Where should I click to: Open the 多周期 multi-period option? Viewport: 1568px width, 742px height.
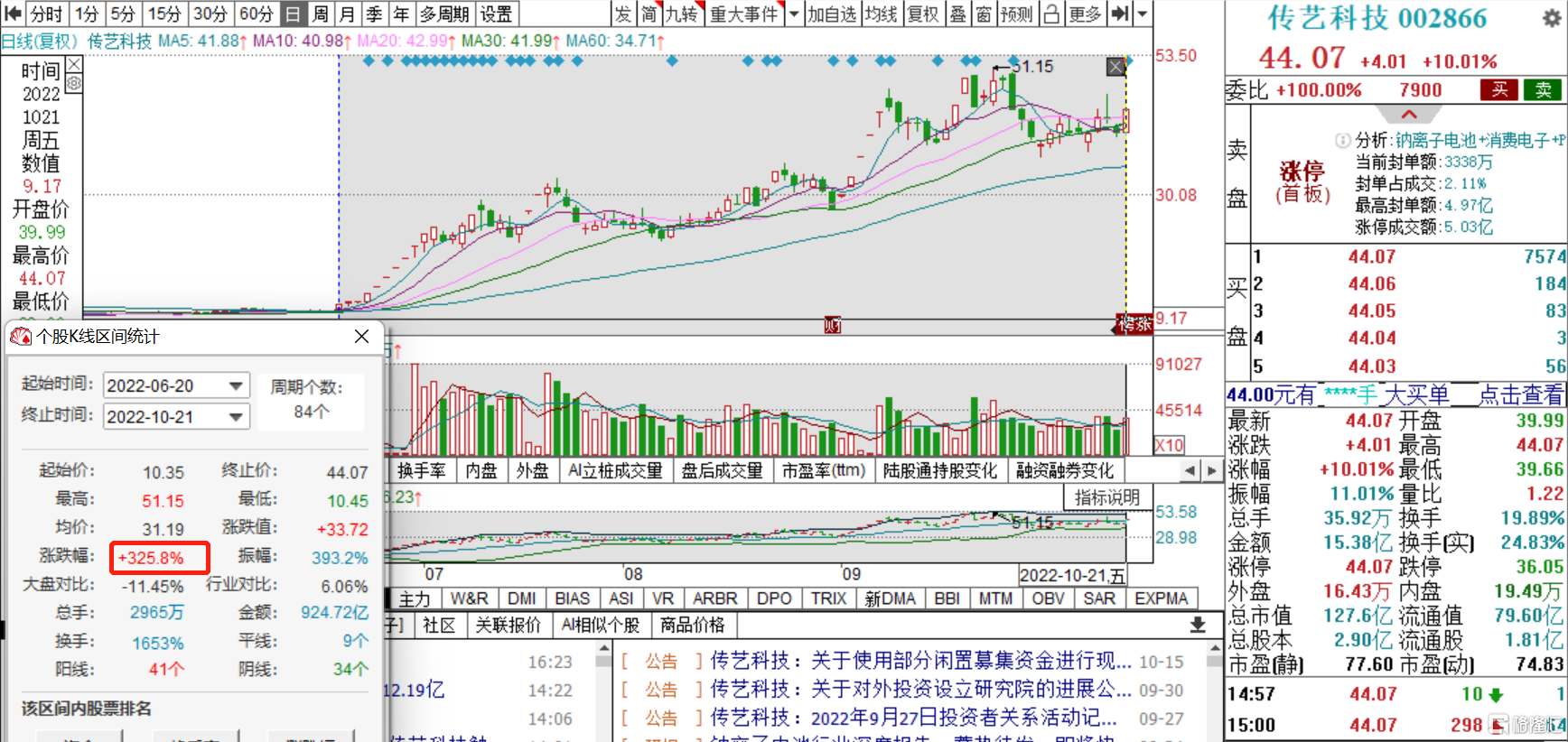[x=443, y=14]
